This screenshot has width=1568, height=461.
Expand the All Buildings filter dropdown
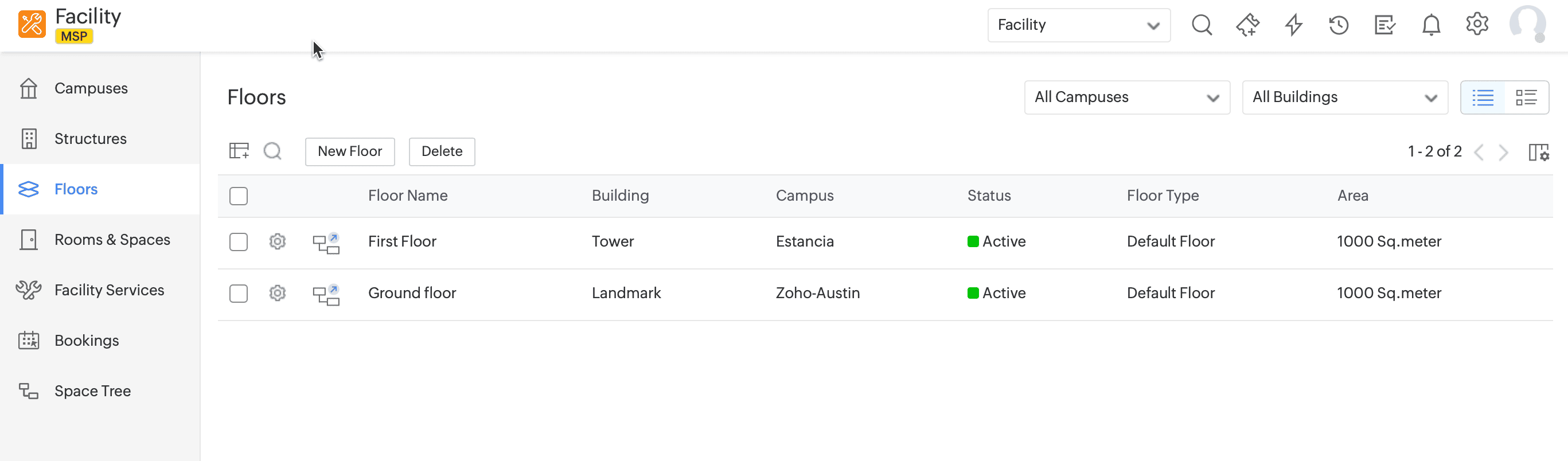click(1344, 97)
